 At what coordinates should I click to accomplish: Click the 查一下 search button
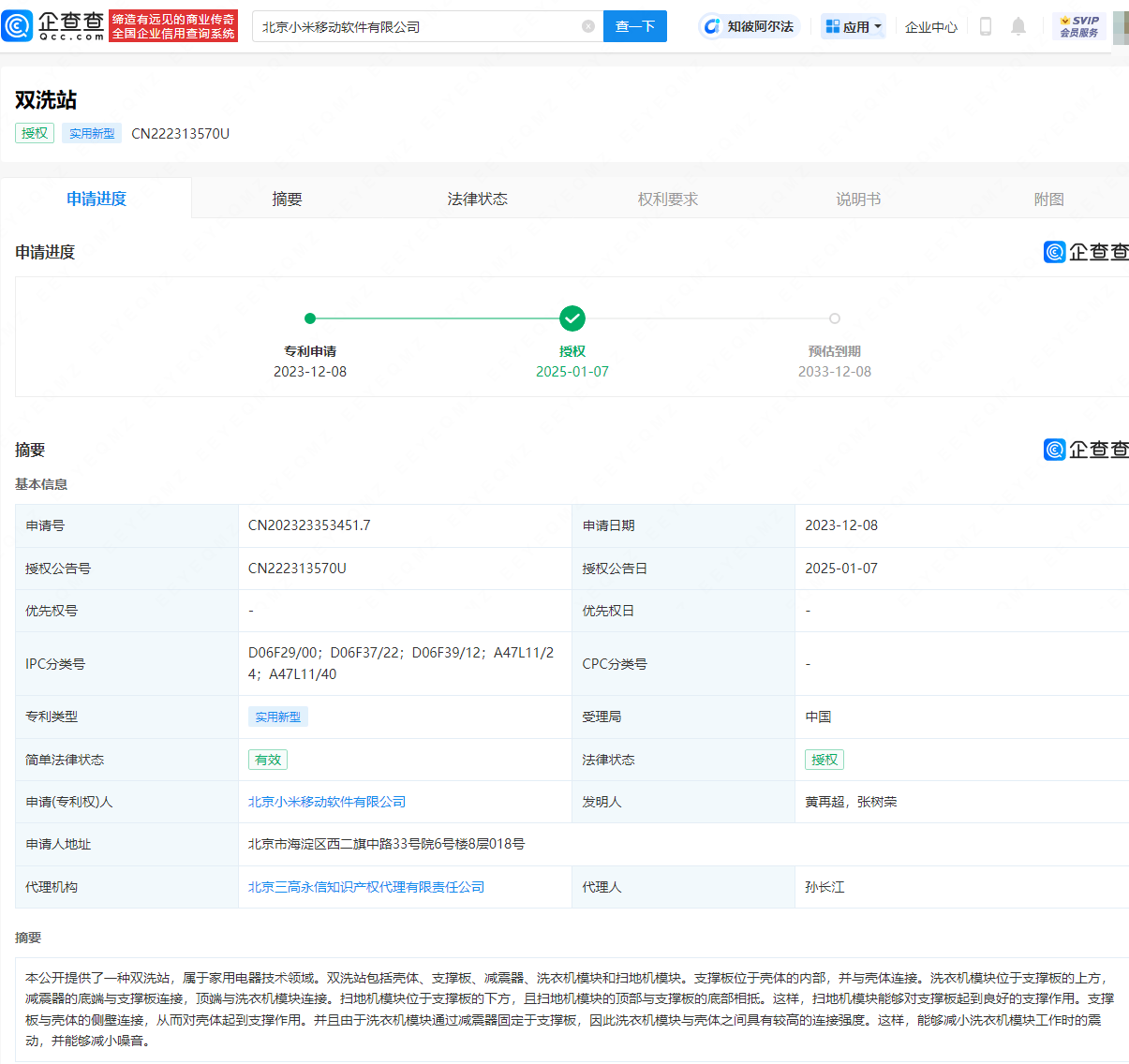635,26
